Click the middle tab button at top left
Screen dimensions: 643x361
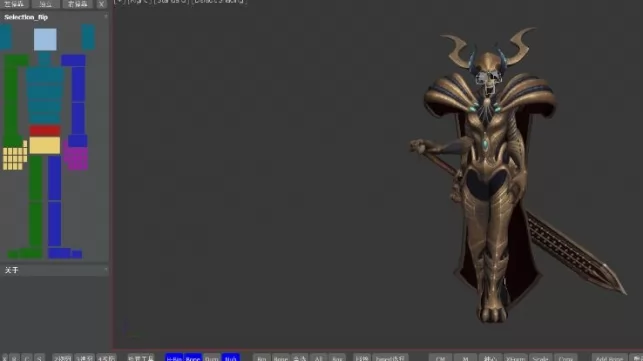[46, 4]
